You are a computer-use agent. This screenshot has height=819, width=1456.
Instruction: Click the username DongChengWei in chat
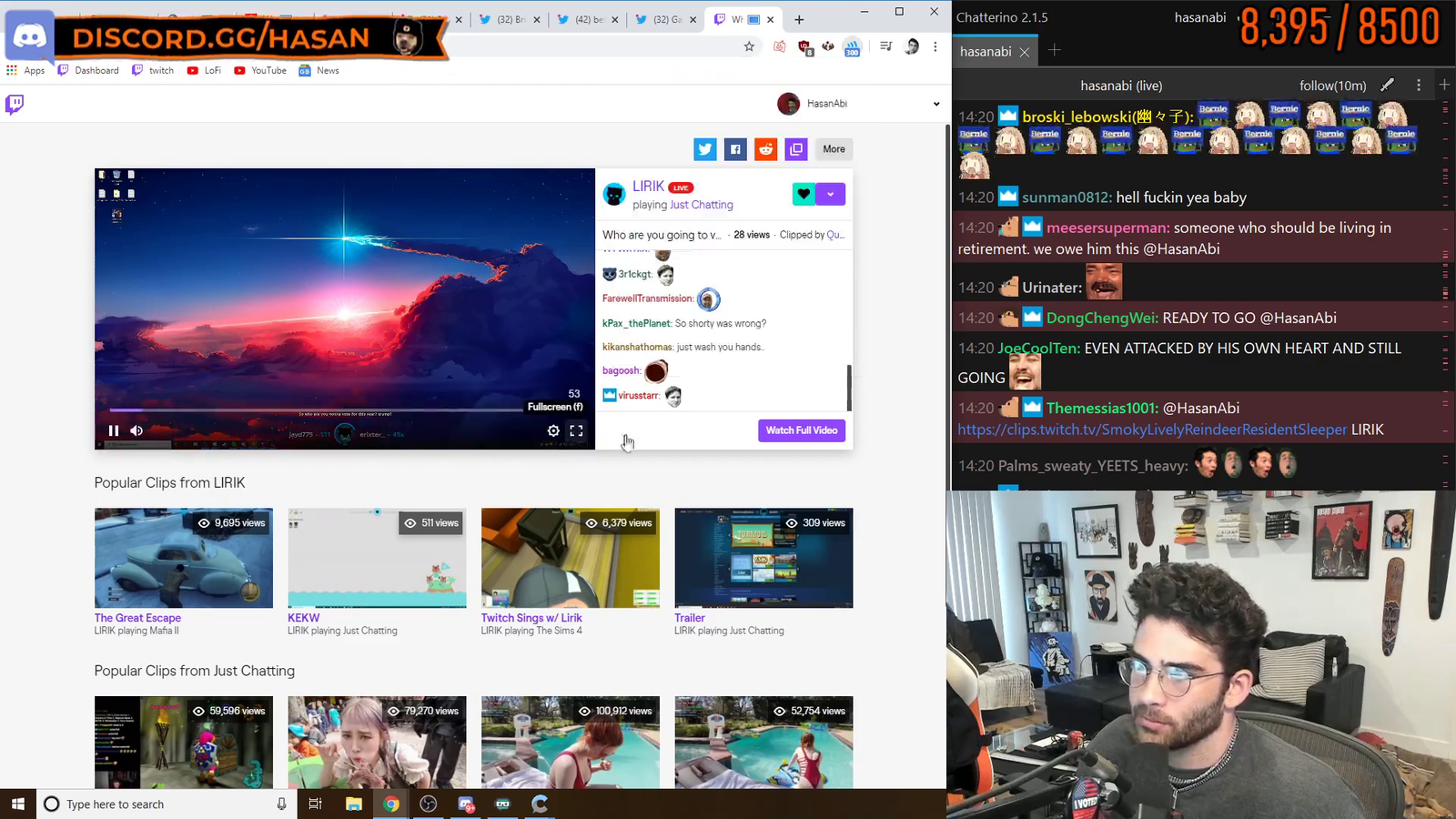tap(1102, 318)
